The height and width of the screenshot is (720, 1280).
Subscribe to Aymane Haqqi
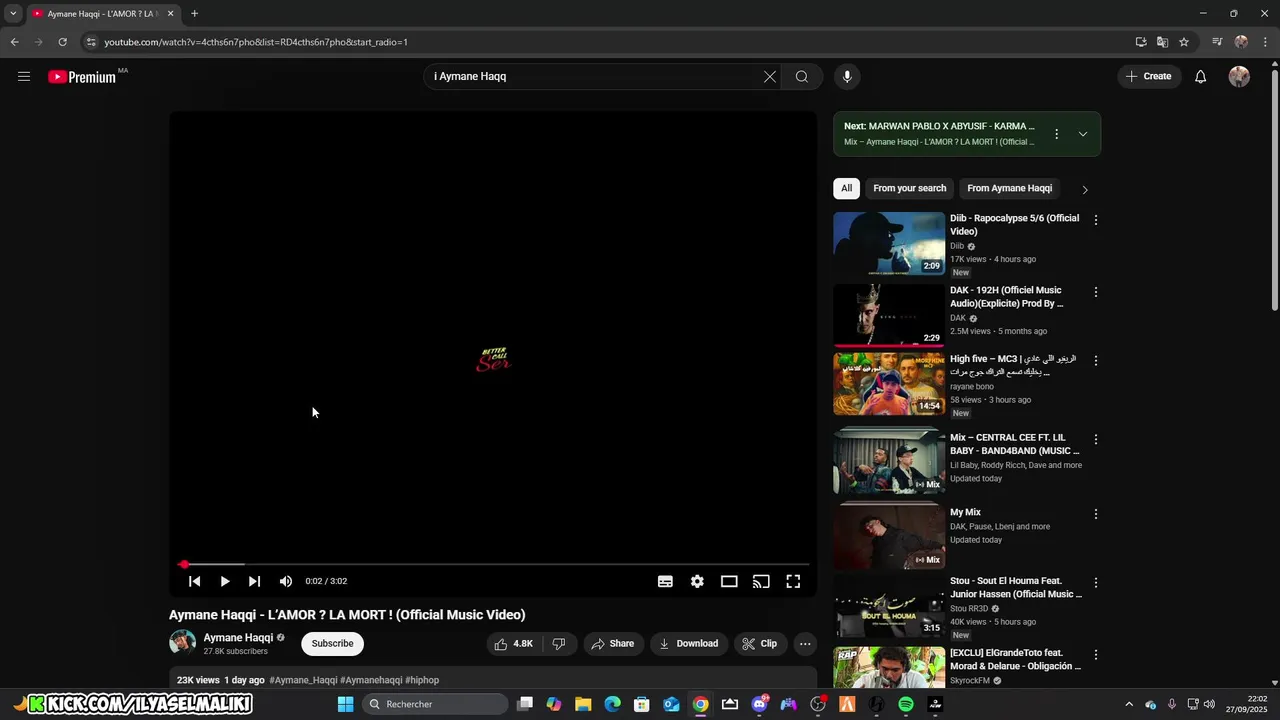click(x=332, y=644)
